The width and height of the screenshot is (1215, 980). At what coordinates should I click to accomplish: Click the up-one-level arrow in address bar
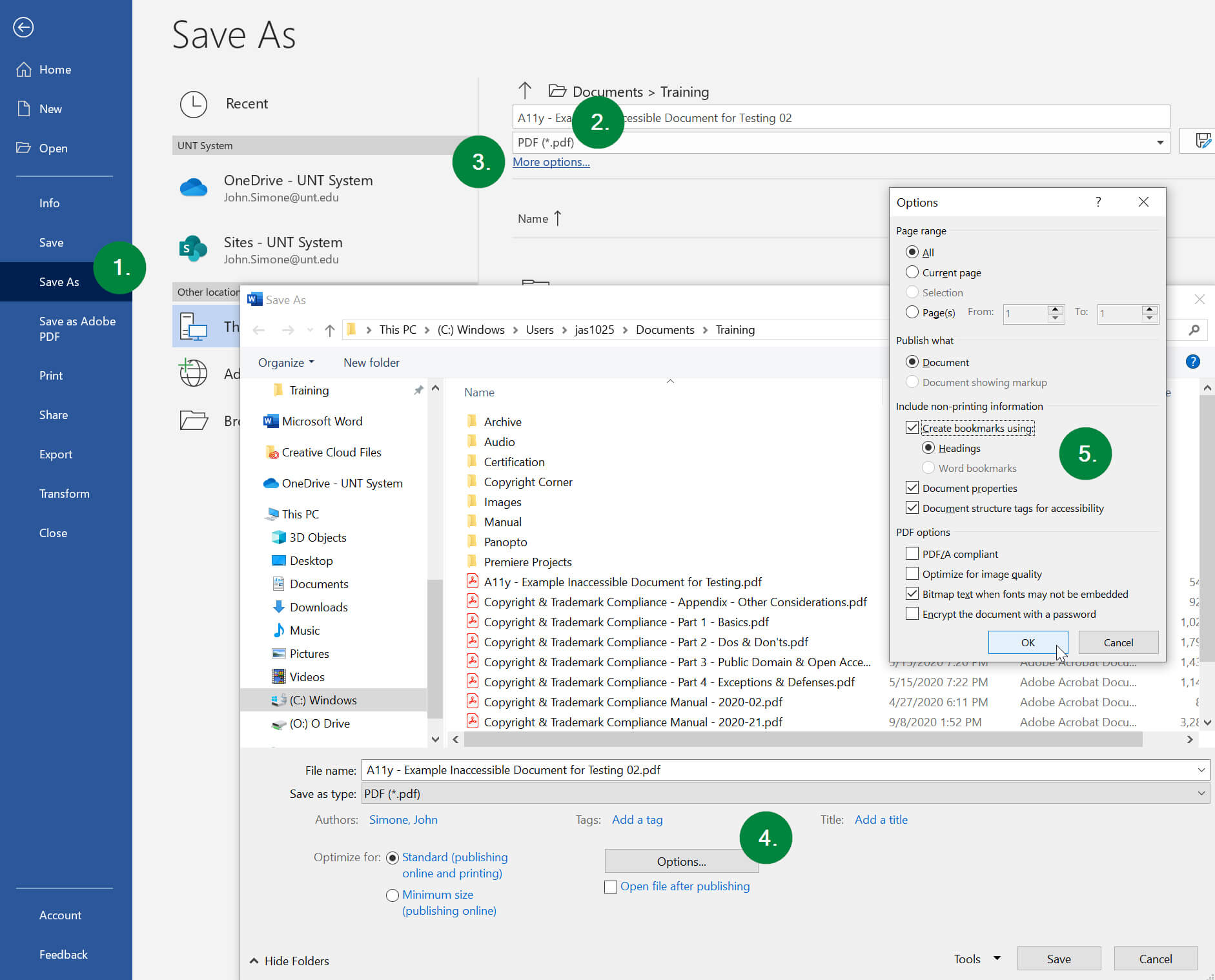coord(330,331)
